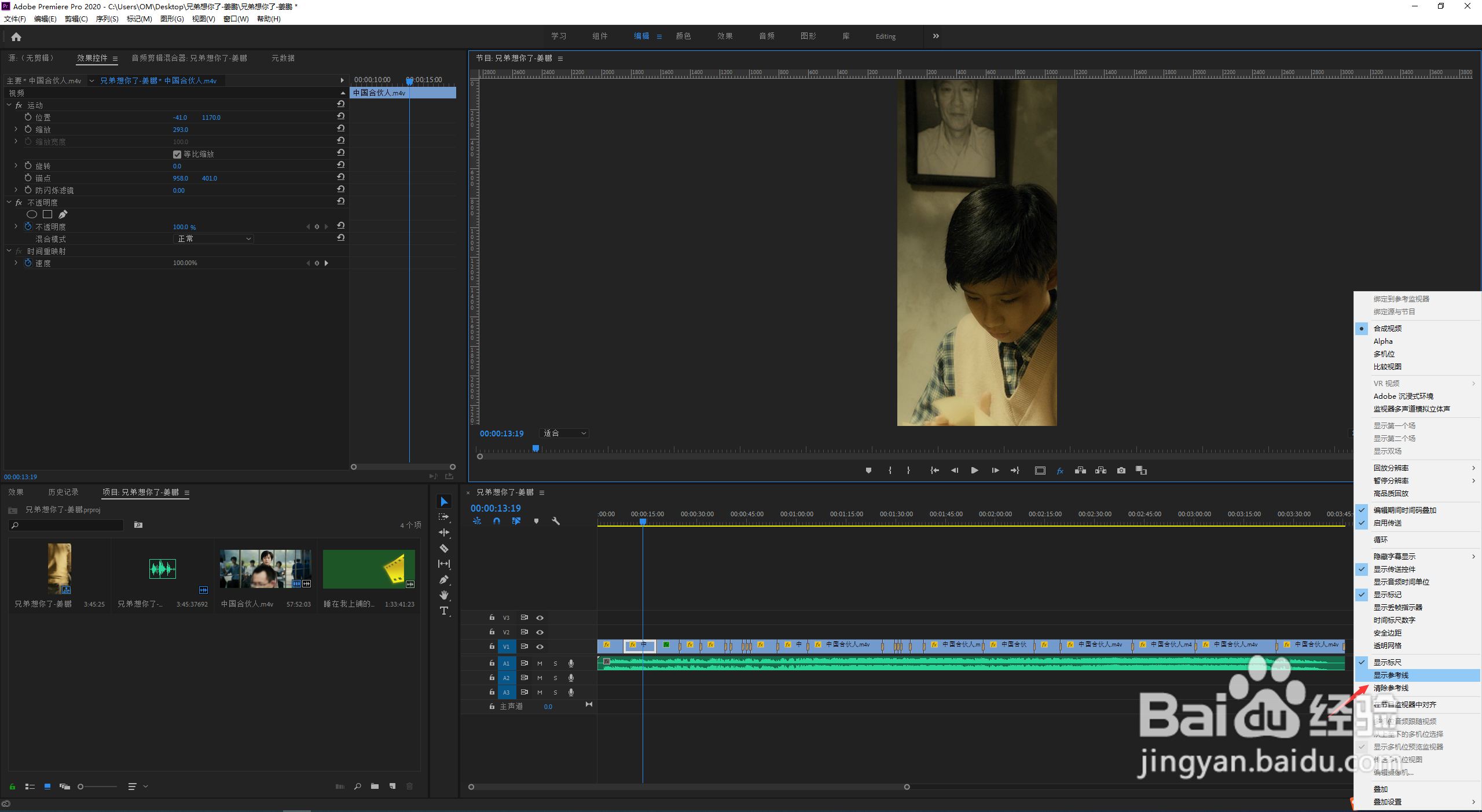The height and width of the screenshot is (812, 1482).
Task: Expand the Speed property
Action: 16,263
